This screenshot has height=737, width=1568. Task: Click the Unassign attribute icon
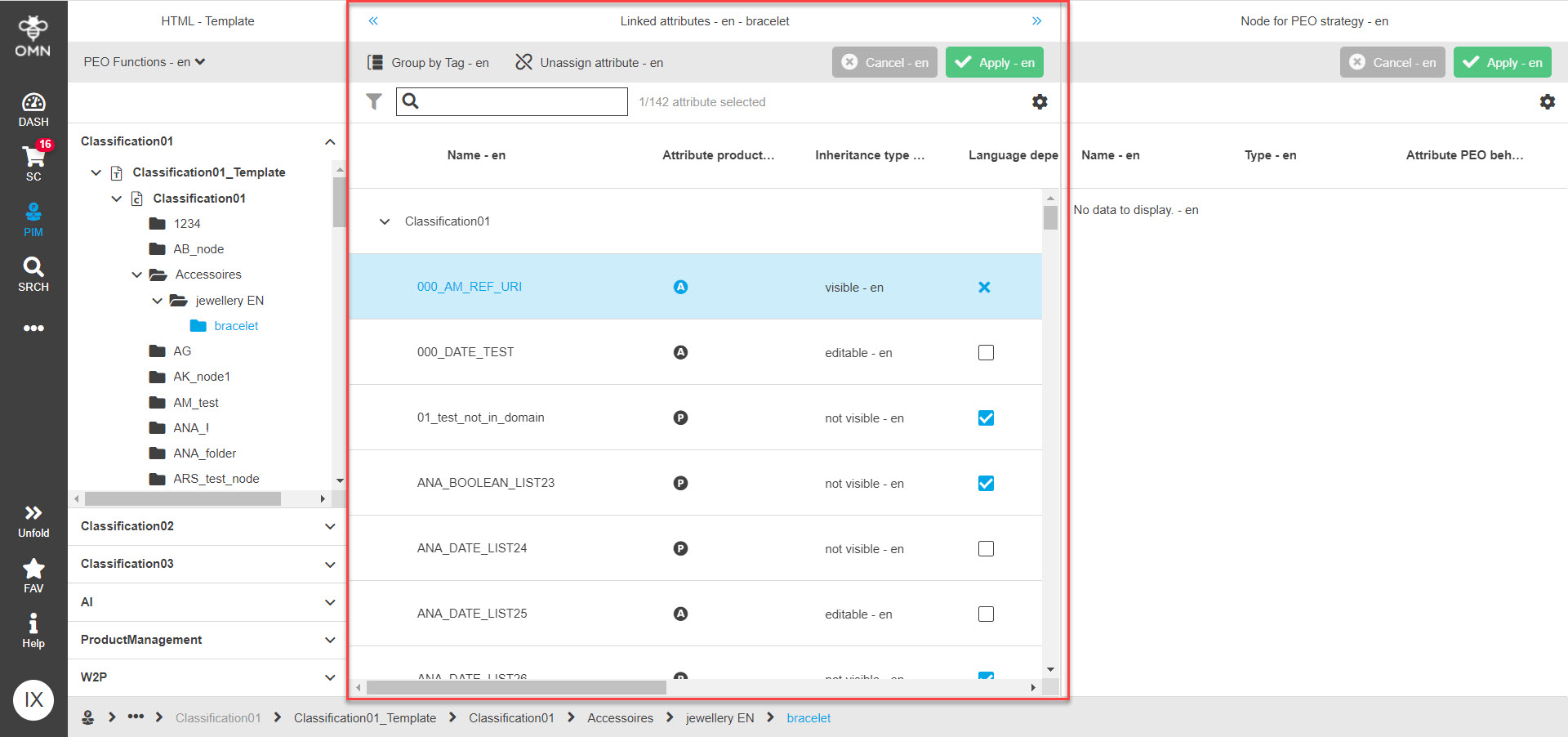[x=523, y=61]
